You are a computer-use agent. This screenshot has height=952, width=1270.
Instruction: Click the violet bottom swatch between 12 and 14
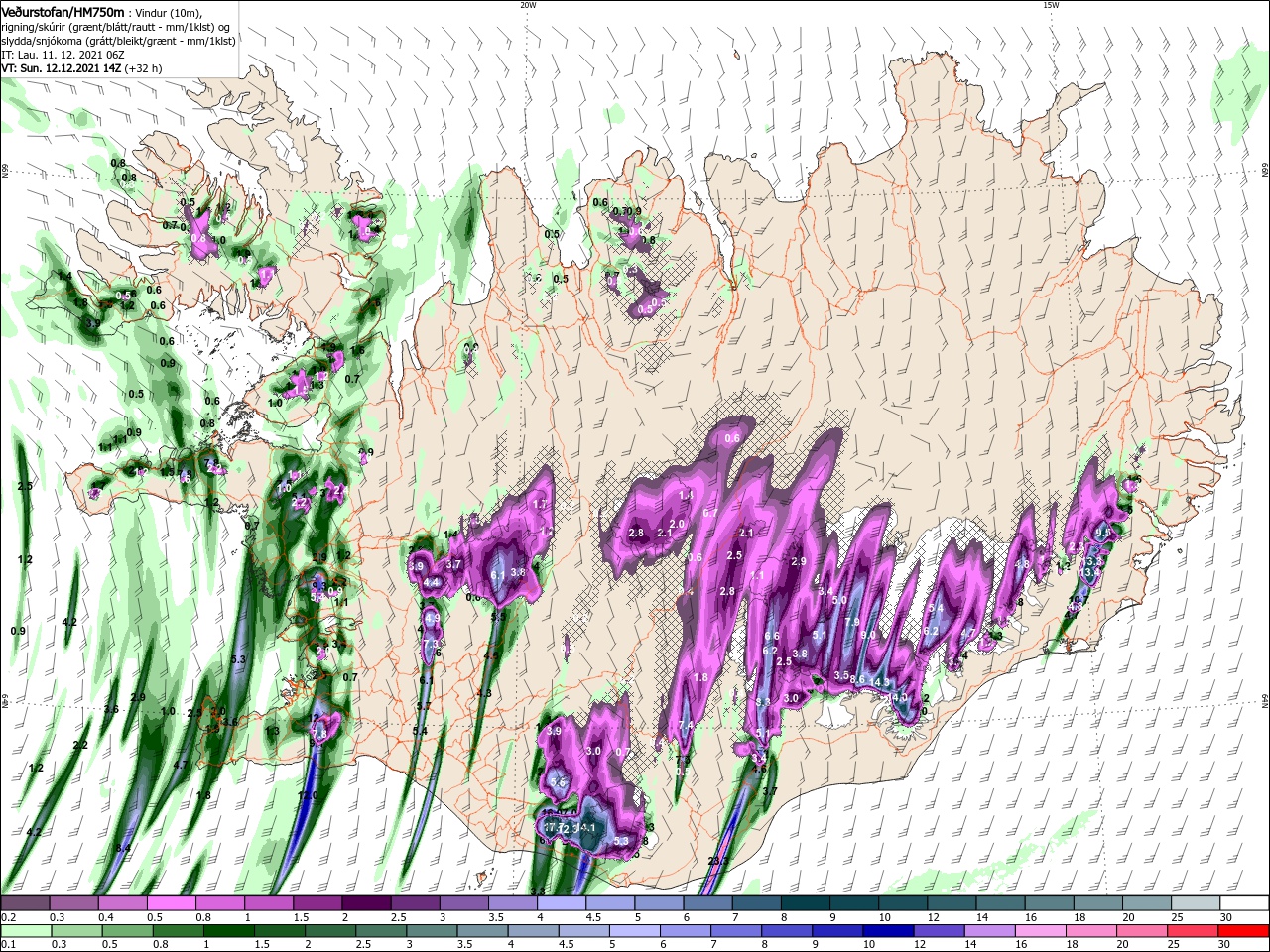click(940, 931)
